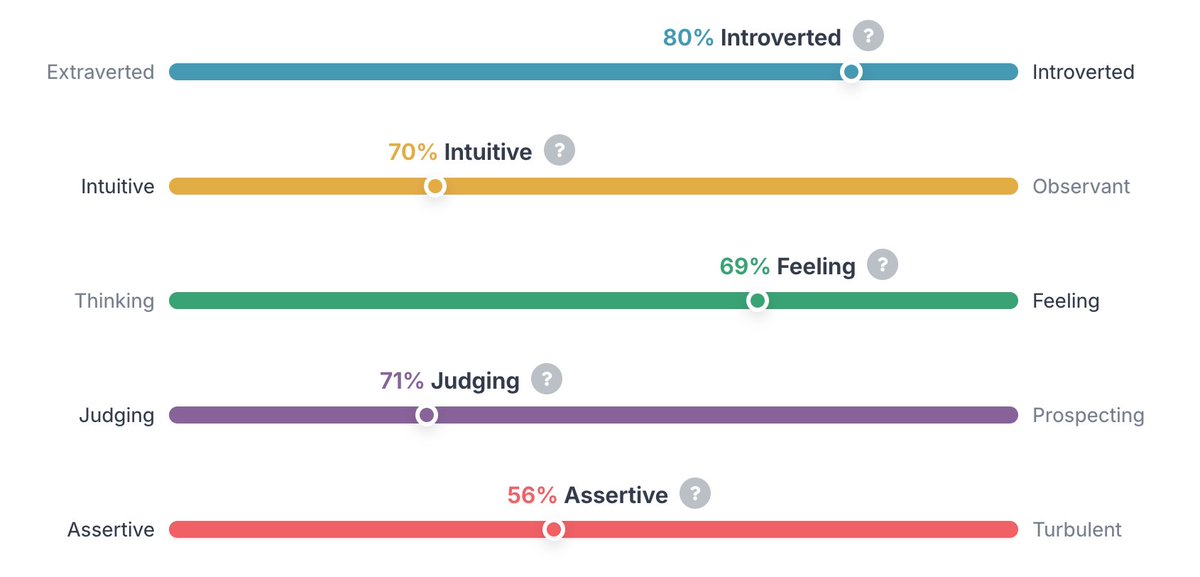The height and width of the screenshot is (577, 1200).
Task: Click the "71% Judging" heading text
Action: click(x=450, y=381)
